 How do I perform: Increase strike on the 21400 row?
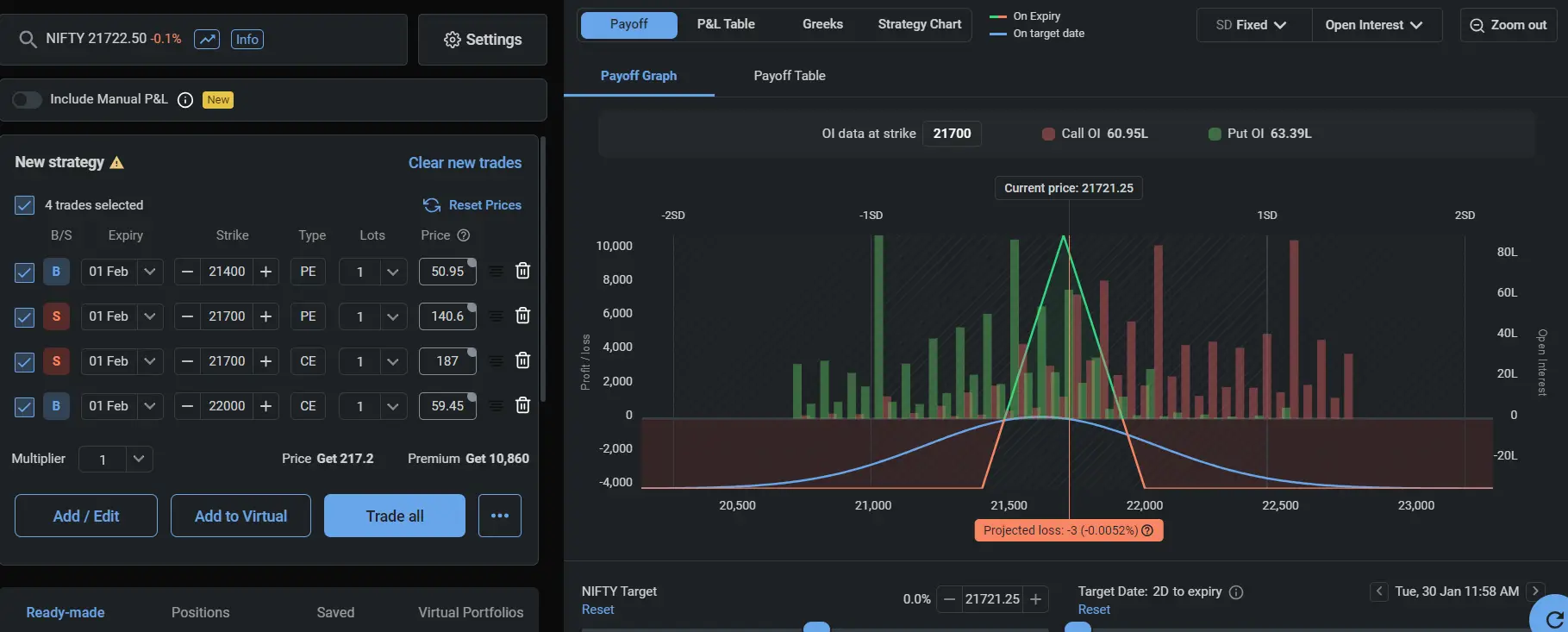(x=266, y=272)
